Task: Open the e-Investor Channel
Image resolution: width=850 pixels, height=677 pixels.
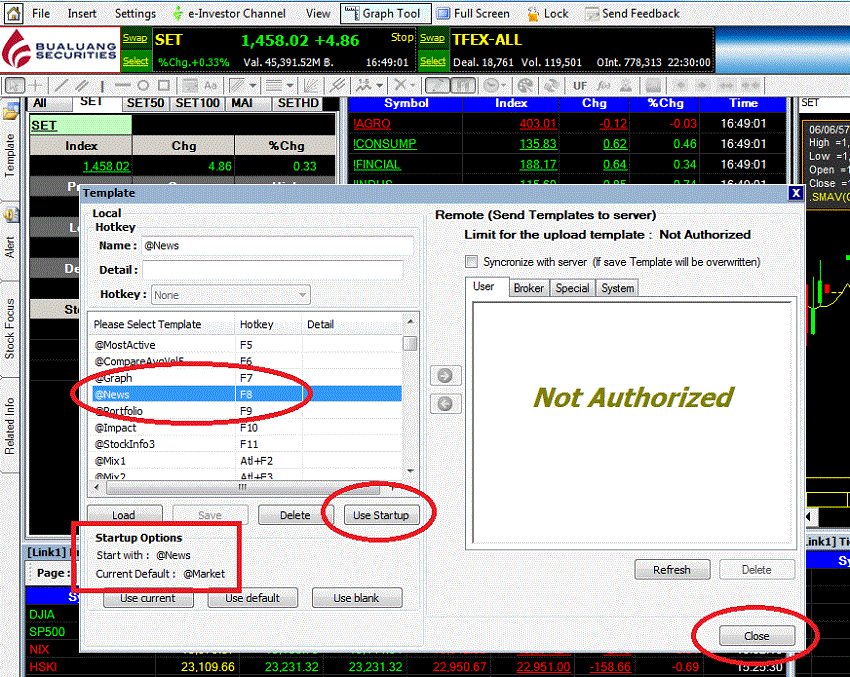Action: point(229,14)
